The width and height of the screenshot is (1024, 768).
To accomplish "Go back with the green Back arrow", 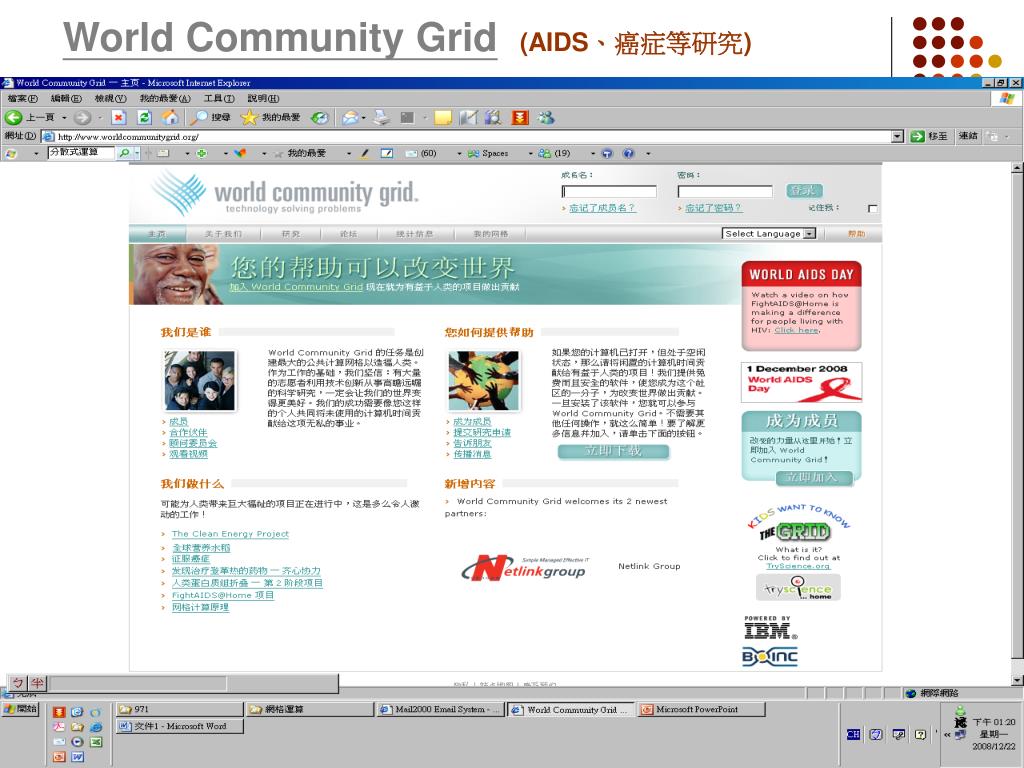I will pos(13,118).
